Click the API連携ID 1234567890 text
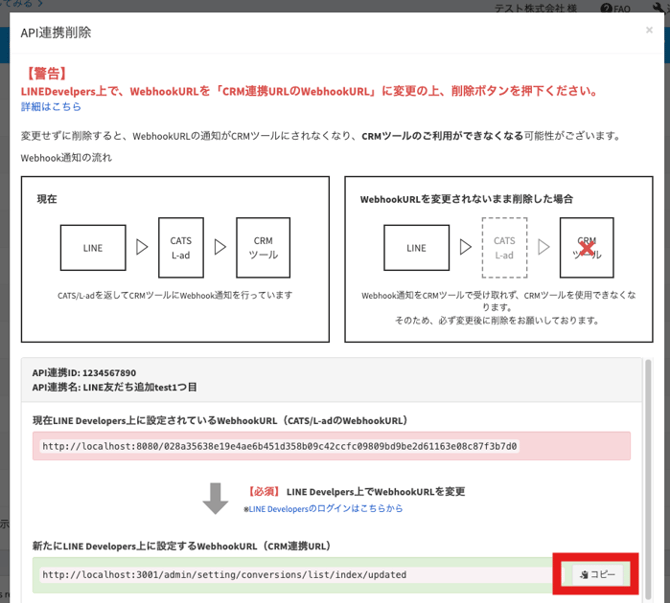670x603 pixels. click(84, 372)
